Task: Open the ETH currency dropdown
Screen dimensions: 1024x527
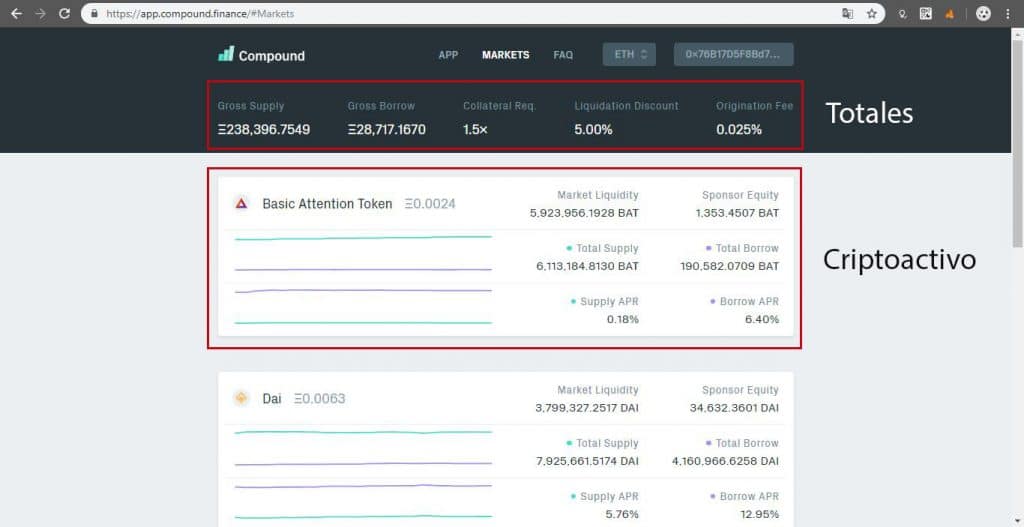Action: (x=629, y=54)
